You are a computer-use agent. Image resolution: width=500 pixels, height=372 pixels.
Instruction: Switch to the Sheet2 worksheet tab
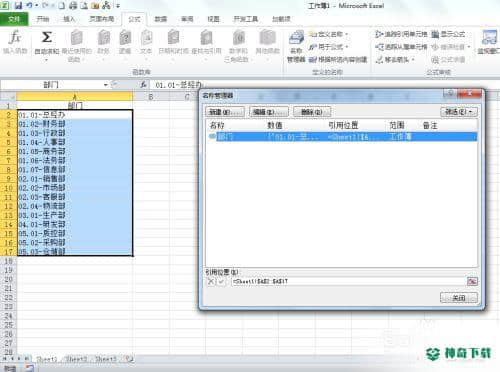[x=76, y=359]
